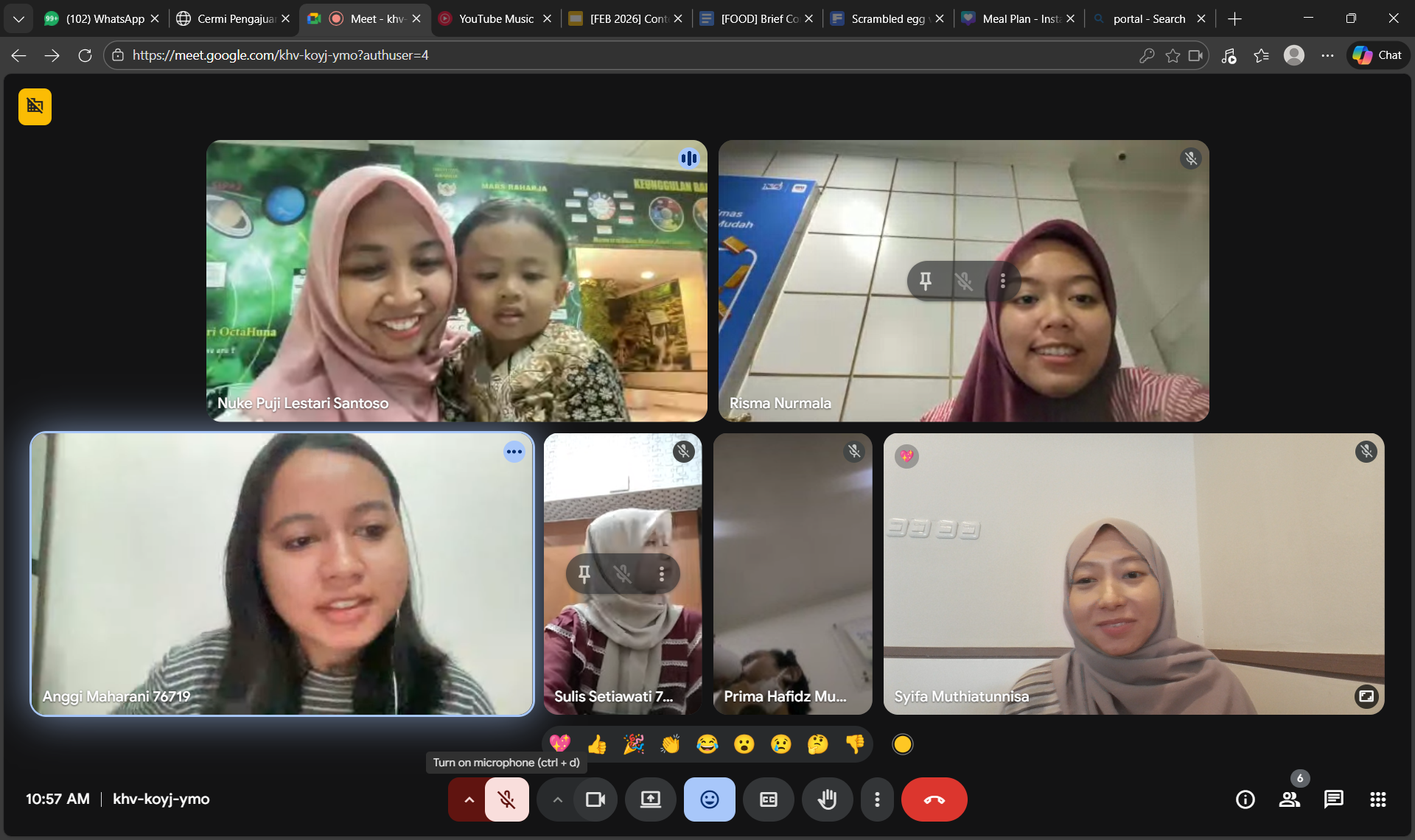Screen dimensions: 1415x840
Task: Turn on microphone with the mute button
Action: pyautogui.click(x=506, y=799)
